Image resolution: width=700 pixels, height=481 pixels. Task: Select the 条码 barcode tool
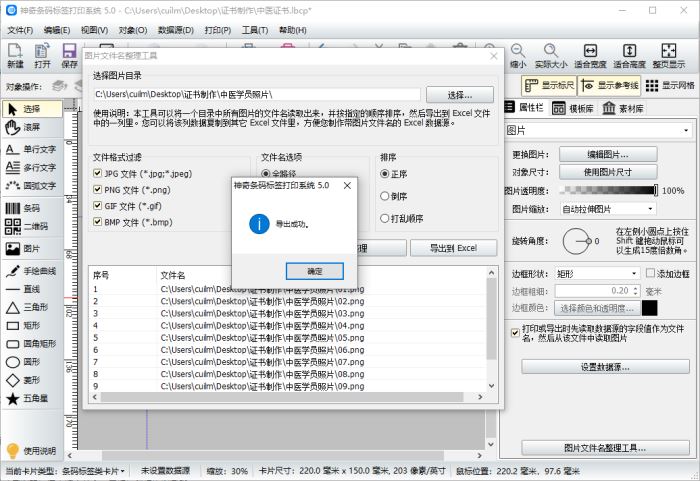(x=32, y=208)
